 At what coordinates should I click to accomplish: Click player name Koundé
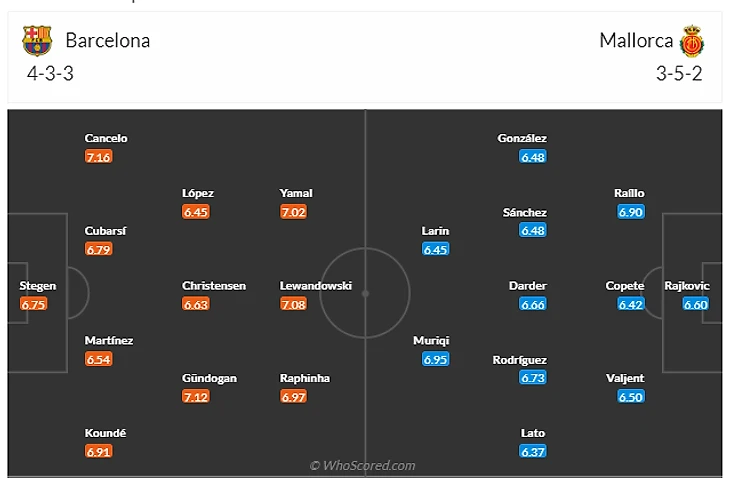click(x=106, y=433)
